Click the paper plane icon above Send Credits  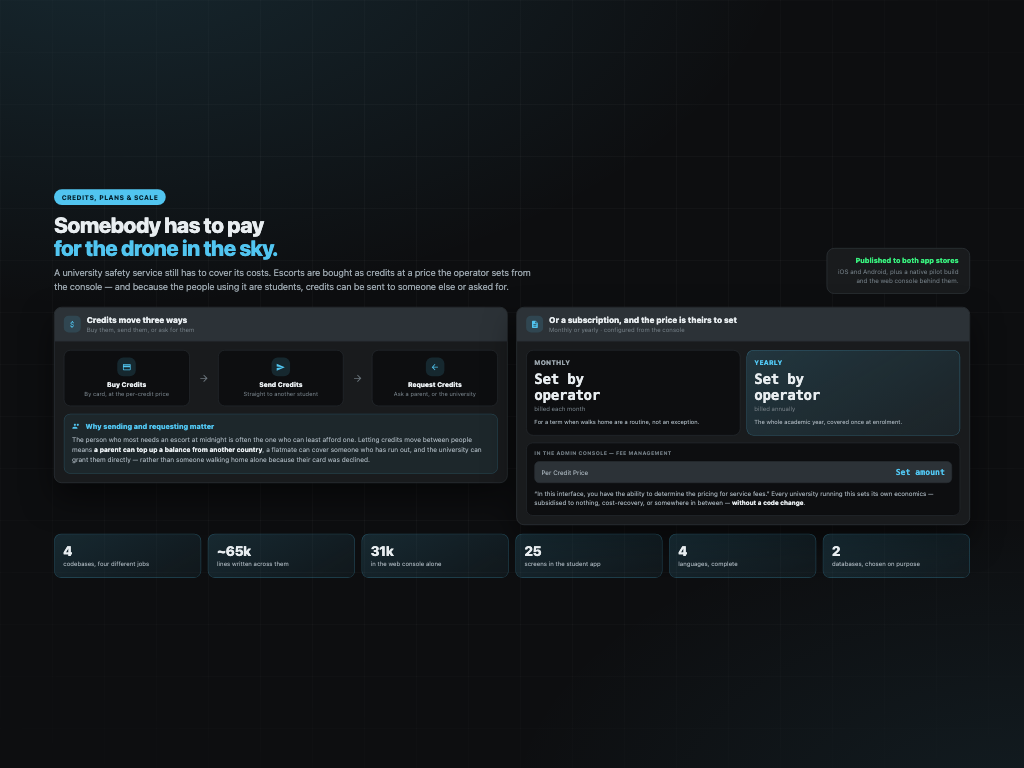(x=280, y=367)
